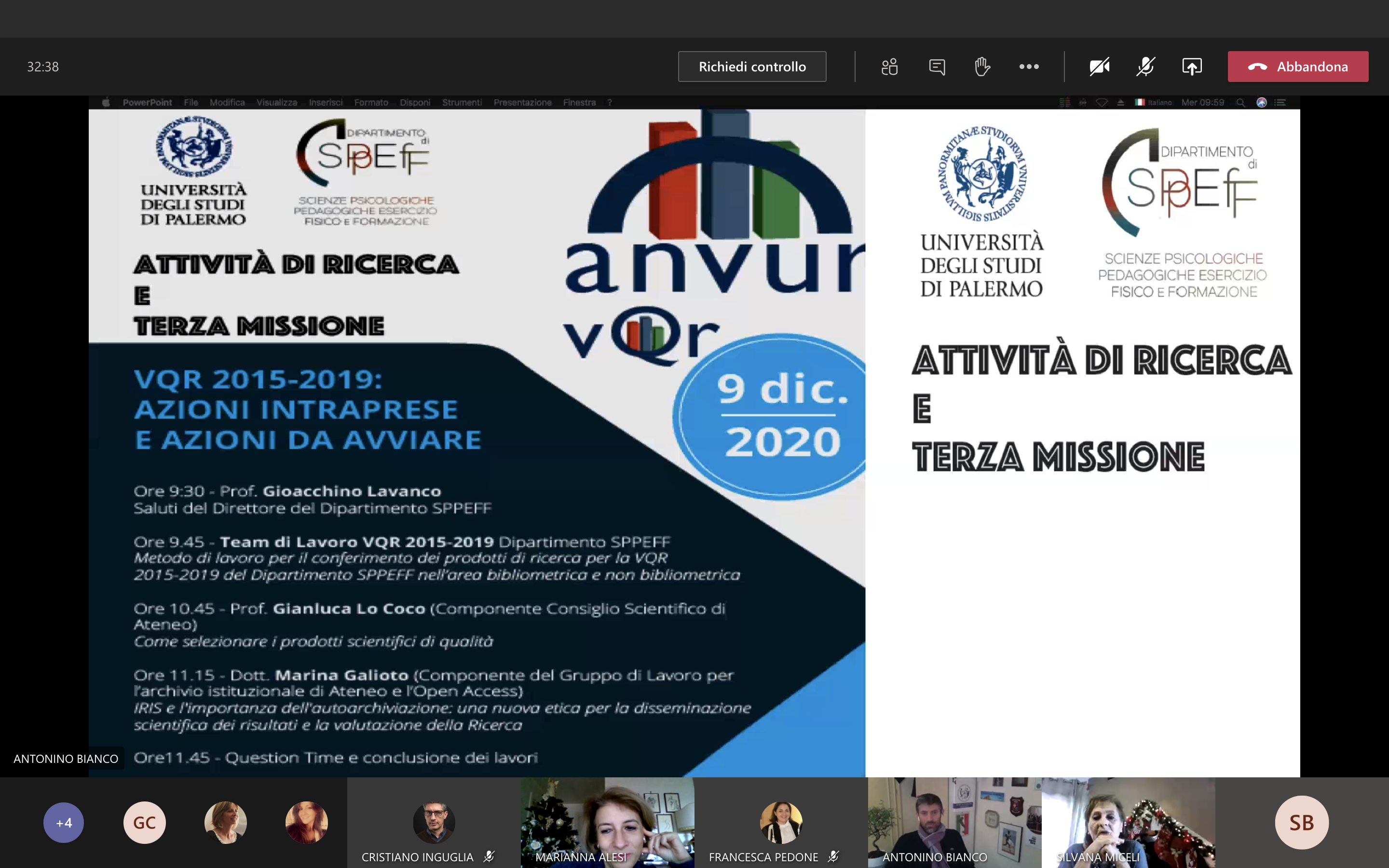Click the Richiedi controllo button
Image resolution: width=1389 pixels, height=868 pixels.
pos(752,67)
